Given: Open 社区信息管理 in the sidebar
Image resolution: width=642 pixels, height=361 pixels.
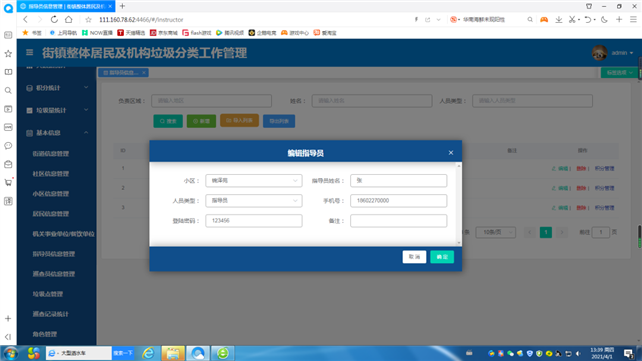Looking at the screenshot, I should pos(51,174).
